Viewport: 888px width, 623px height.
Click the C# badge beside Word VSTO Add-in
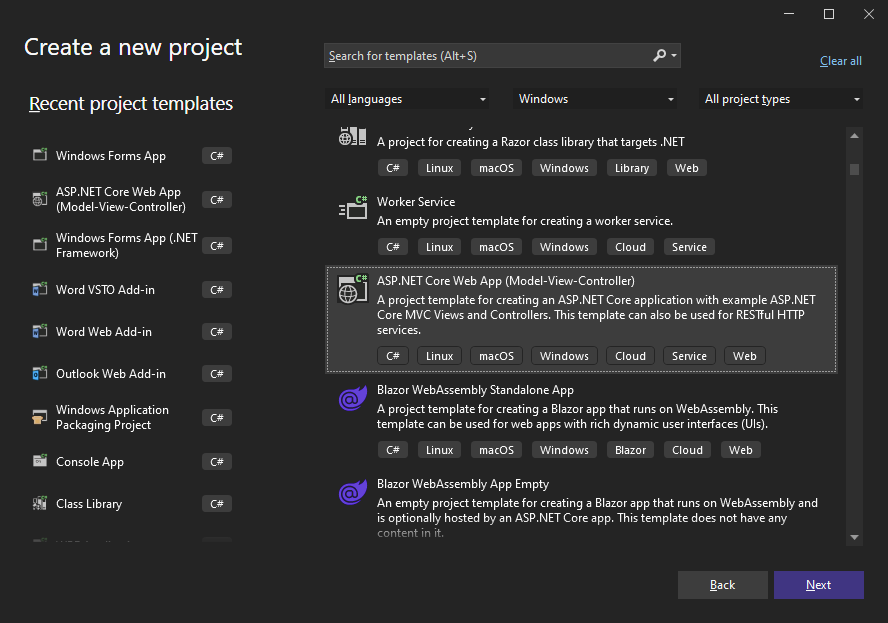pos(217,289)
